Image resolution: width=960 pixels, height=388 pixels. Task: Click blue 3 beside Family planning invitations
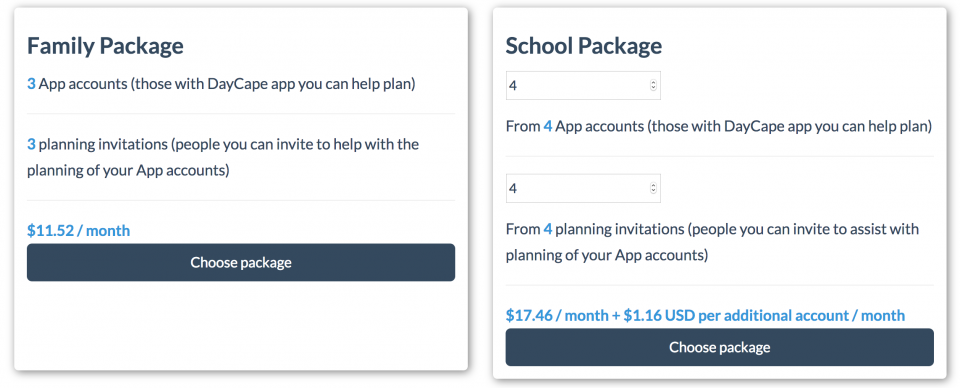tap(31, 144)
